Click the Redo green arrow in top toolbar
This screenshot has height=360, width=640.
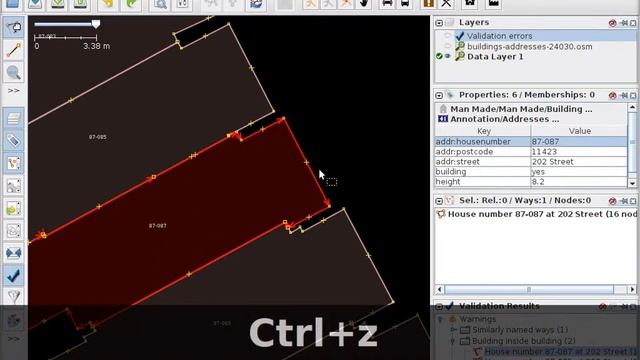click(131, 4)
